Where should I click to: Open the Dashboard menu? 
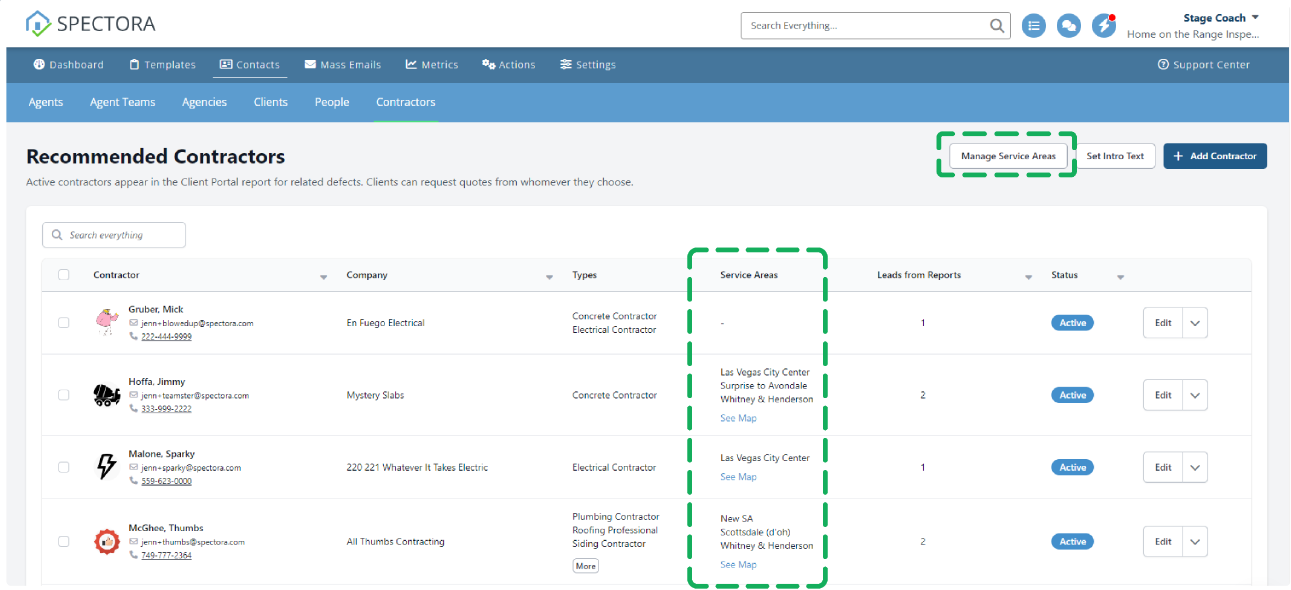(68, 65)
